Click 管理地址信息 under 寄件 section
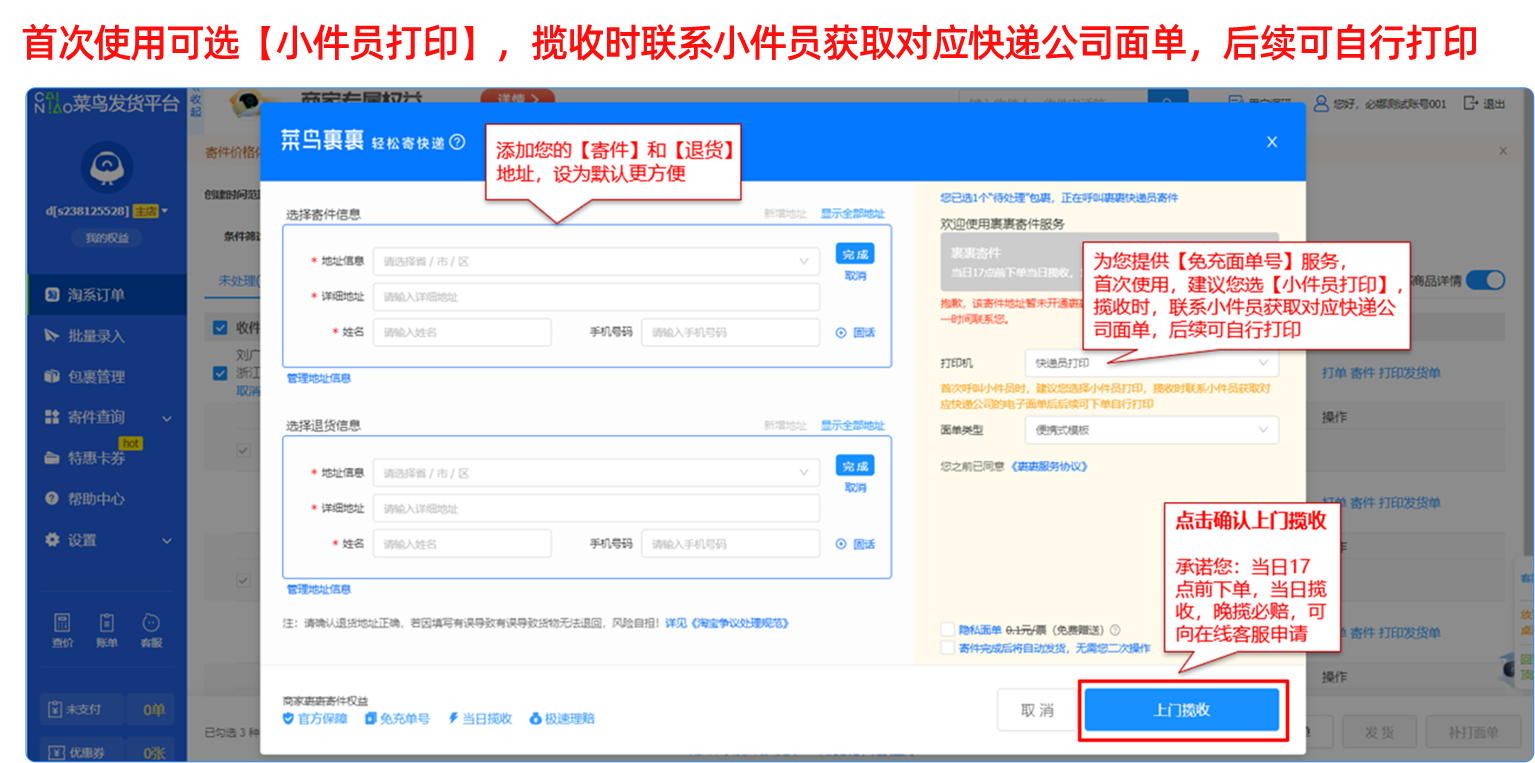The image size is (1535, 763). [319, 378]
